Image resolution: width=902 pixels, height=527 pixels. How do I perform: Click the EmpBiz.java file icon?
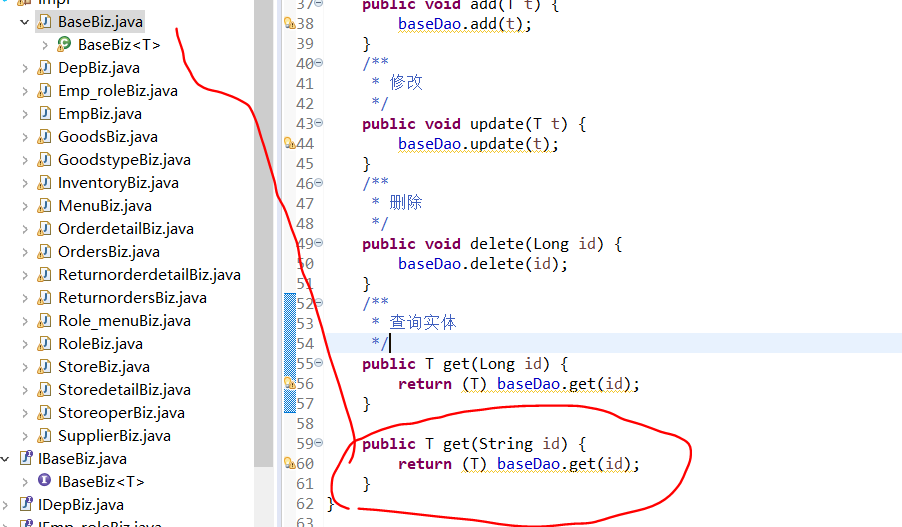pos(44,114)
